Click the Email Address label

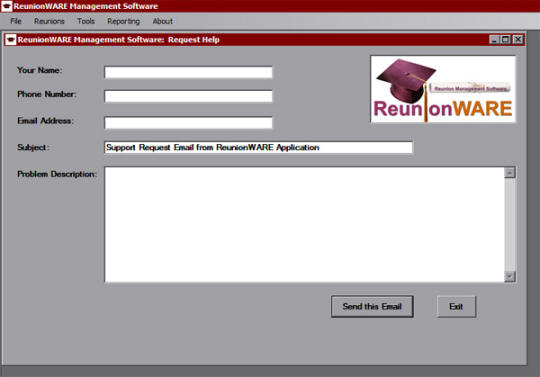click(x=45, y=121)
